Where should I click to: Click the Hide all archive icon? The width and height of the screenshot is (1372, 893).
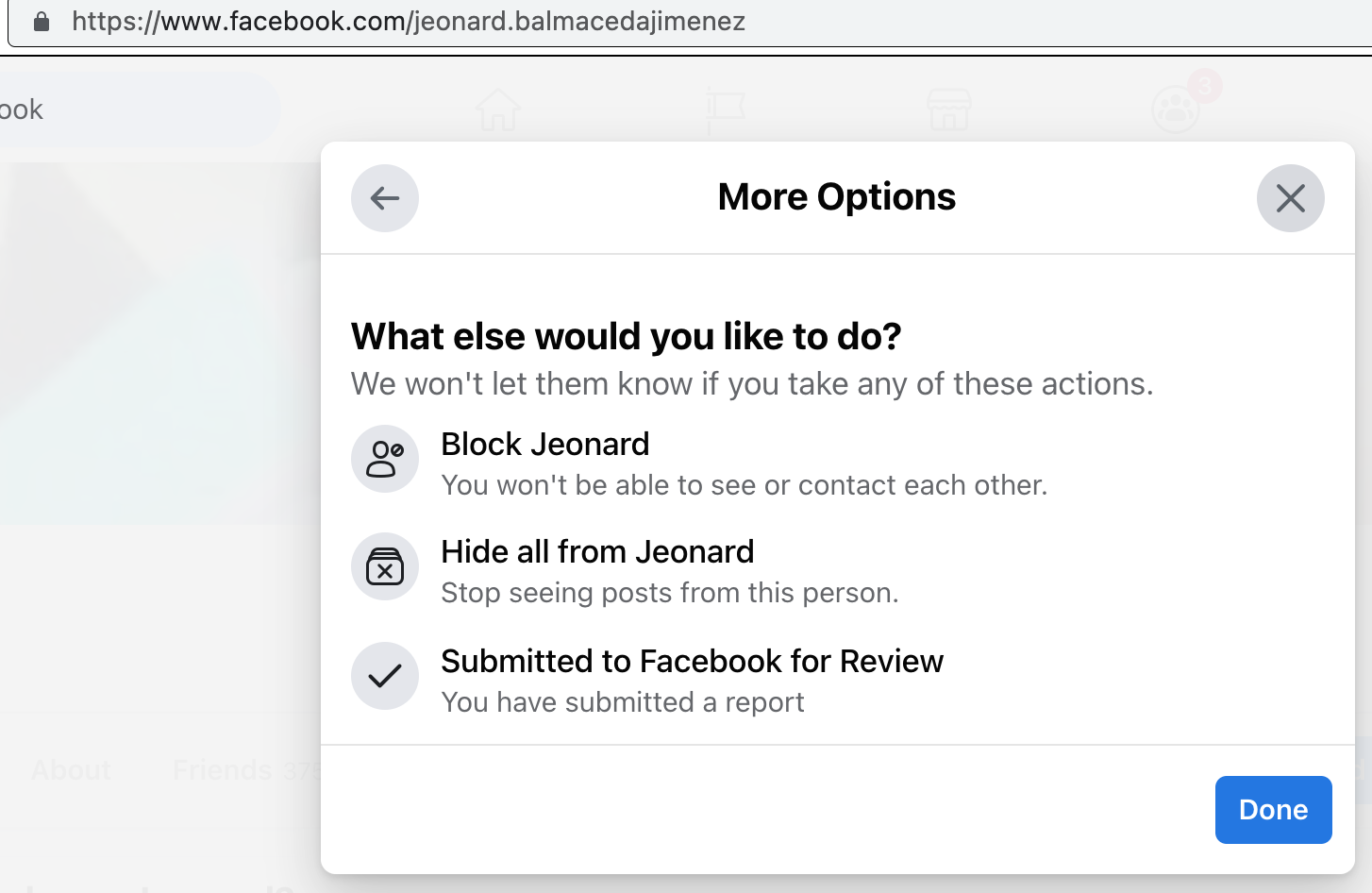coord(385,566)
